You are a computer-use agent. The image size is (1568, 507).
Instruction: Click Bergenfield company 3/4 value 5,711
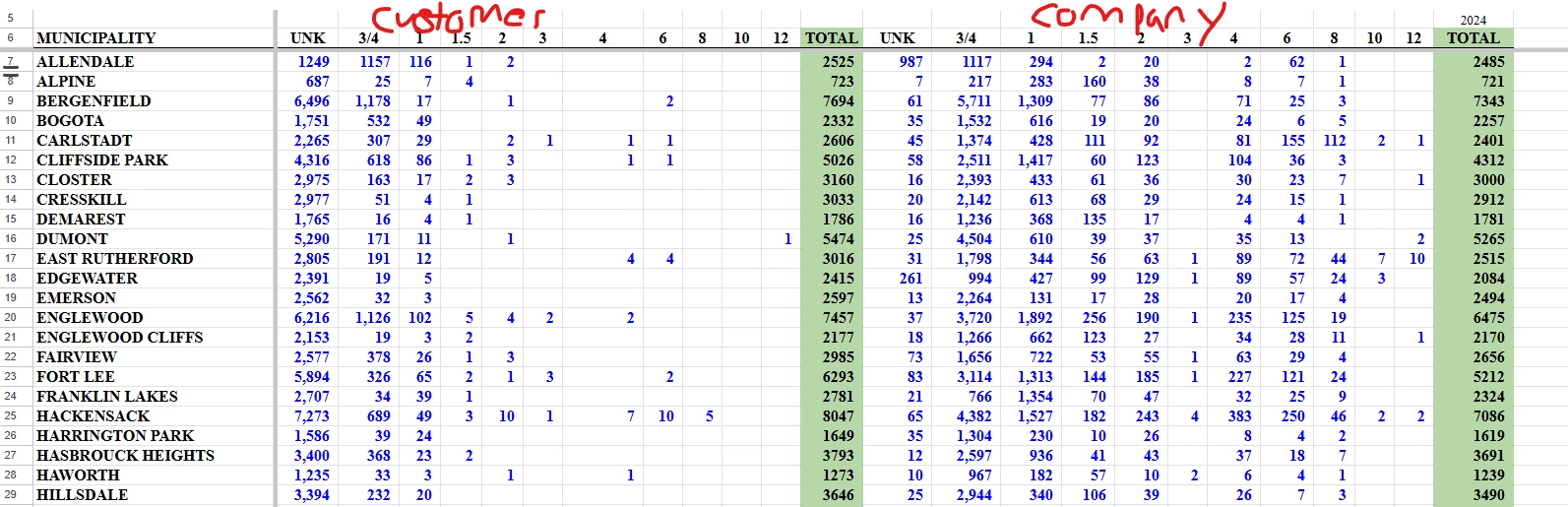point(973,101)
